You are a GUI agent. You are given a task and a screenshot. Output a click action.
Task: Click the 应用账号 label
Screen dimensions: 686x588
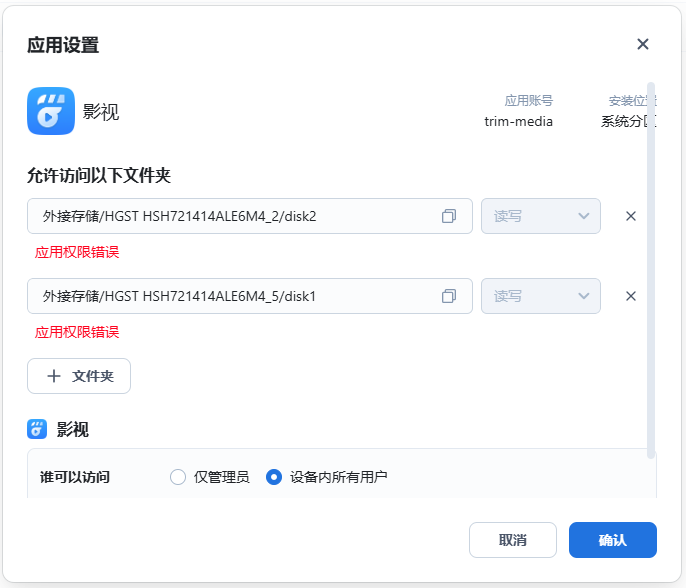(528, 101)
